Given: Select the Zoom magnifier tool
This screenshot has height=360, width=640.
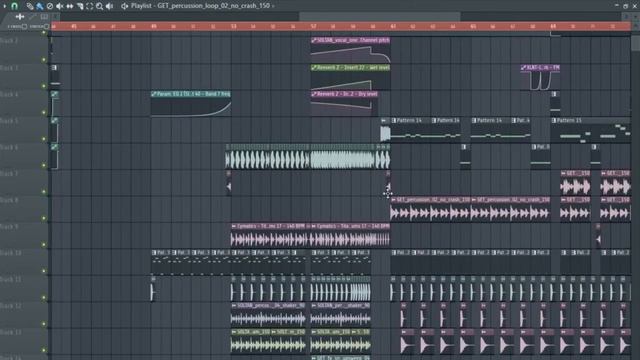Looking at the screenshot, I should pos(100,6).
